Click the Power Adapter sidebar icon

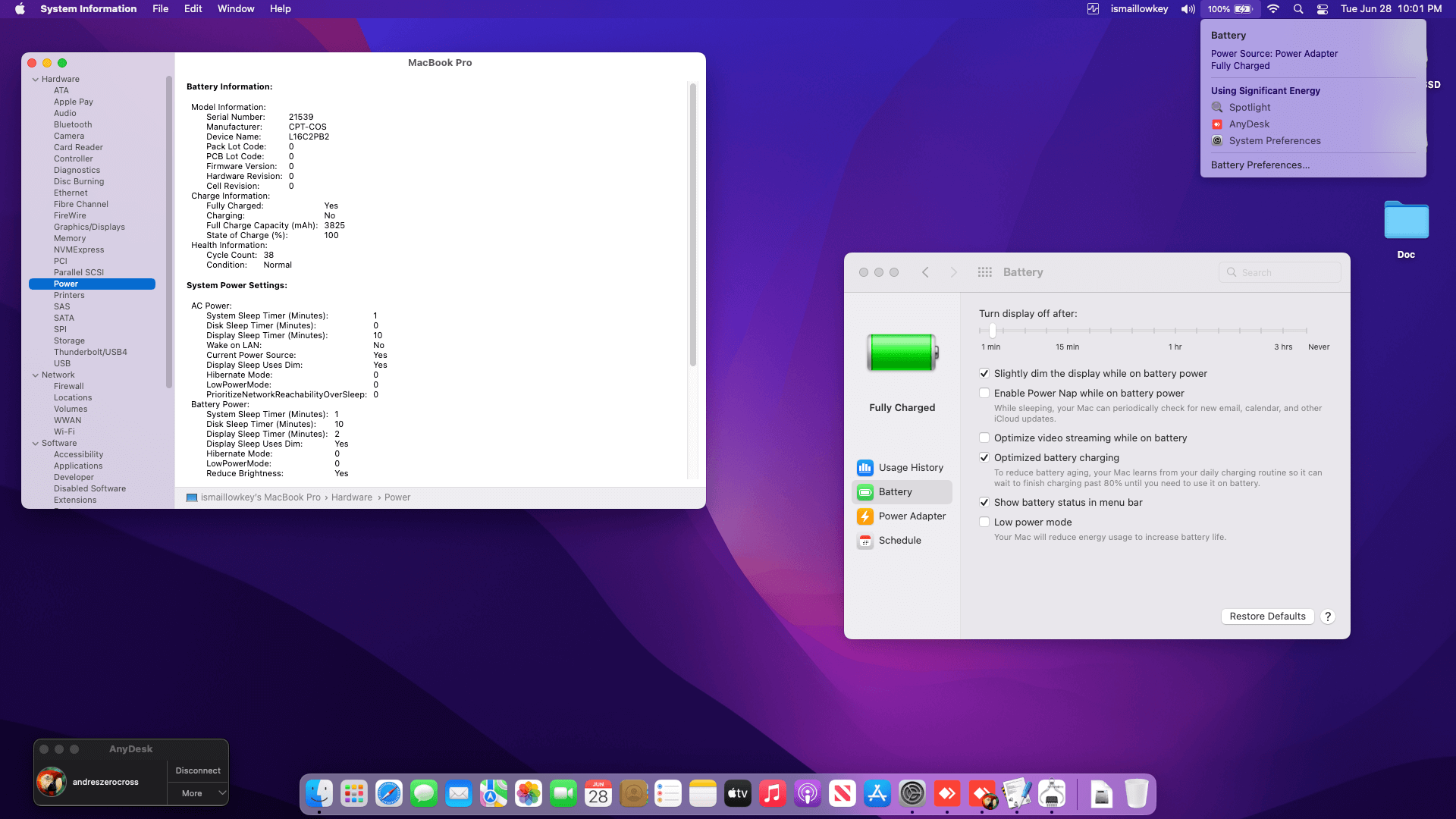click(x=865, y=516)
